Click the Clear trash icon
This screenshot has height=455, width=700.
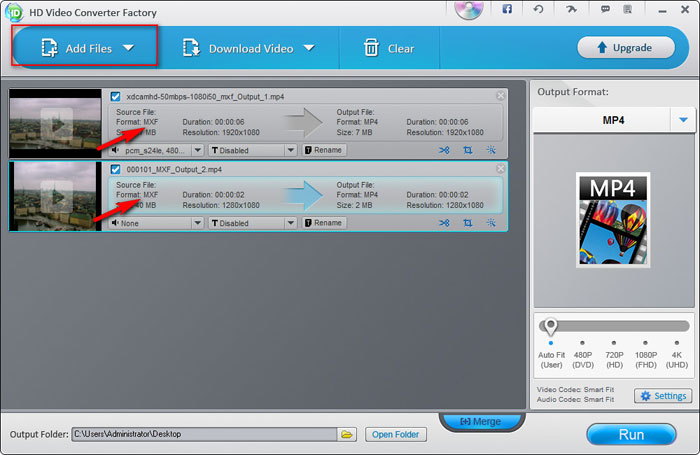point(371,48)
